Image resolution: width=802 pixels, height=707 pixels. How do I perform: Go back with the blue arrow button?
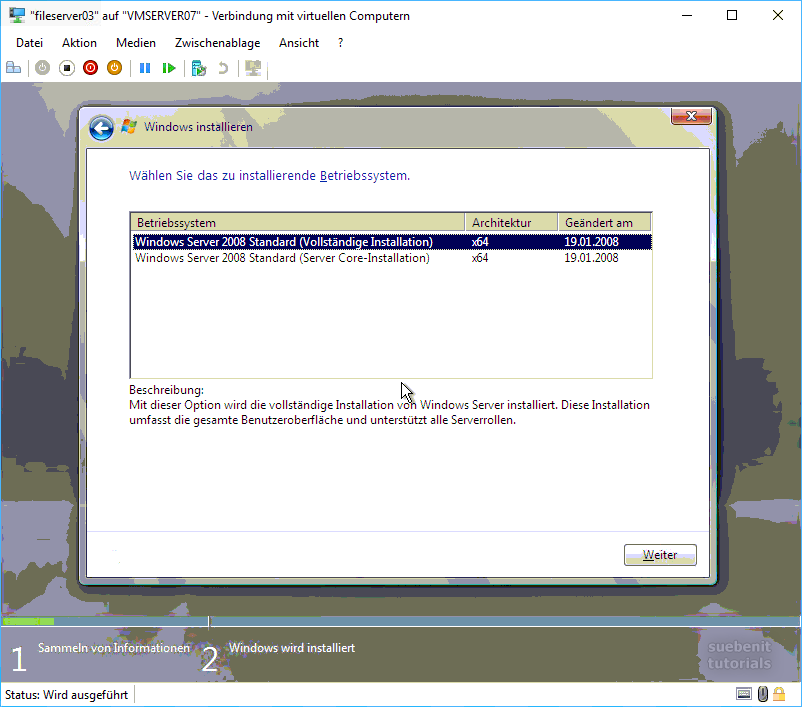[101, 128]
